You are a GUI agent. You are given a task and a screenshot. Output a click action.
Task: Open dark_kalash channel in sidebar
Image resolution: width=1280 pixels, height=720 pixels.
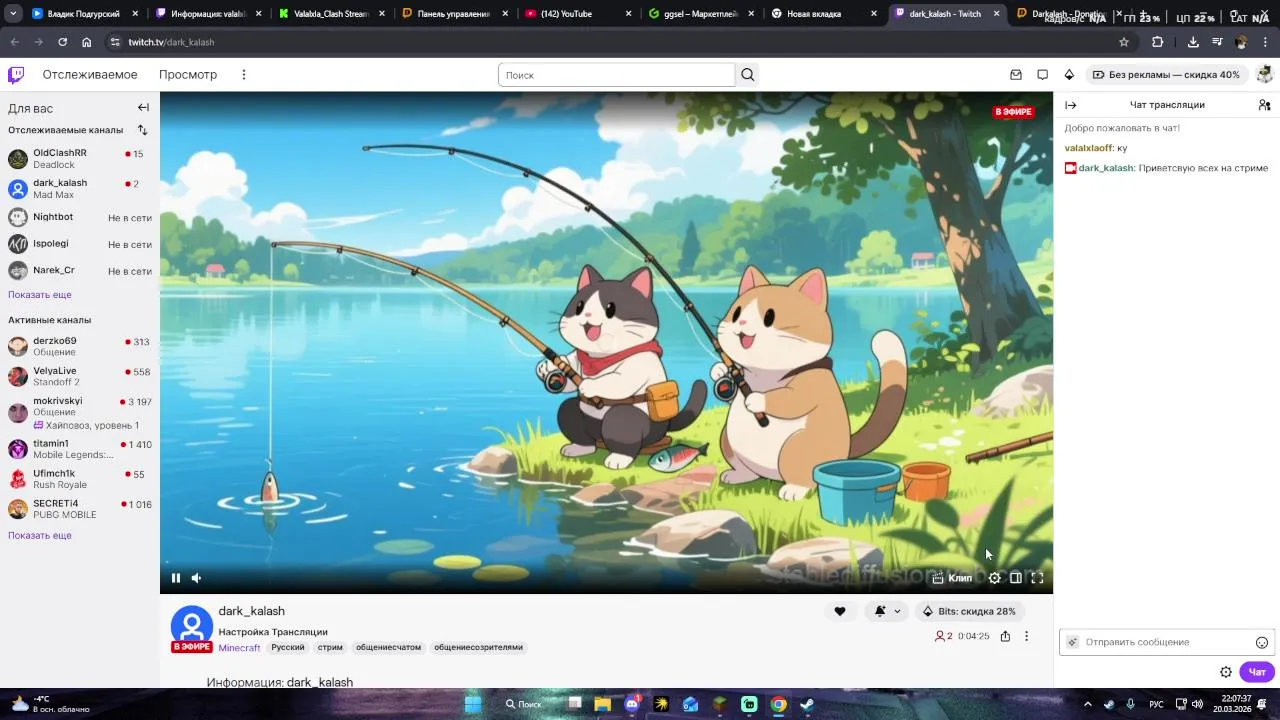click(79, 189)
